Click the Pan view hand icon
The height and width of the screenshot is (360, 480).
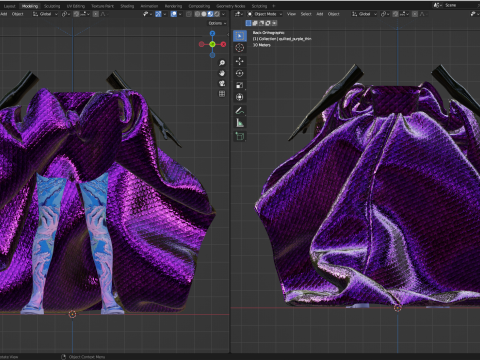coord(222,73)
